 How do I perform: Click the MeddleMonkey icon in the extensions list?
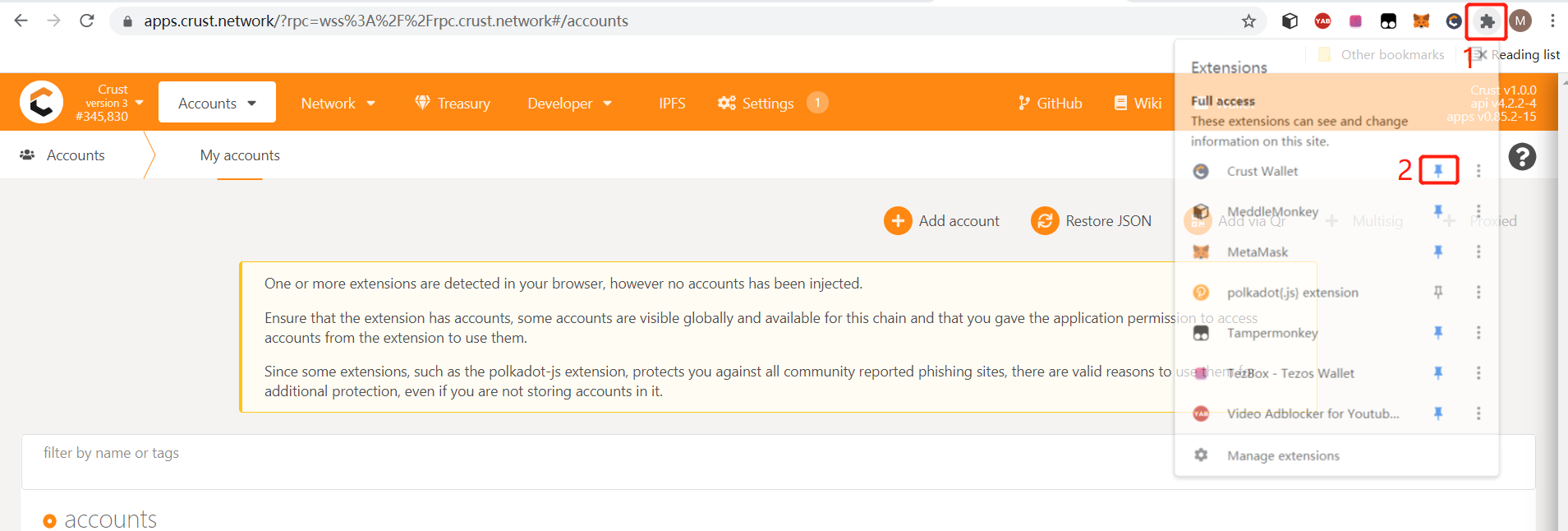(x=1201, y=211)
